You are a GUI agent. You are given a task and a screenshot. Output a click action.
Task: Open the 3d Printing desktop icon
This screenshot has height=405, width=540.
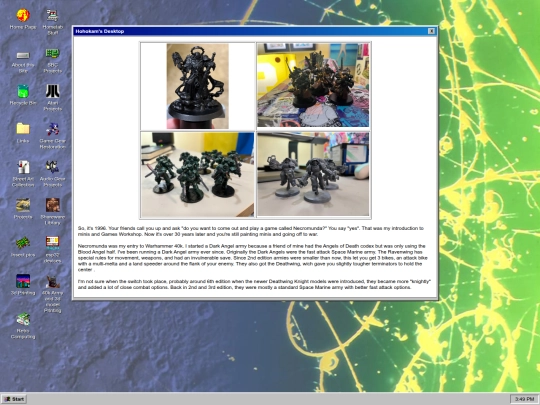click(23, 284)
